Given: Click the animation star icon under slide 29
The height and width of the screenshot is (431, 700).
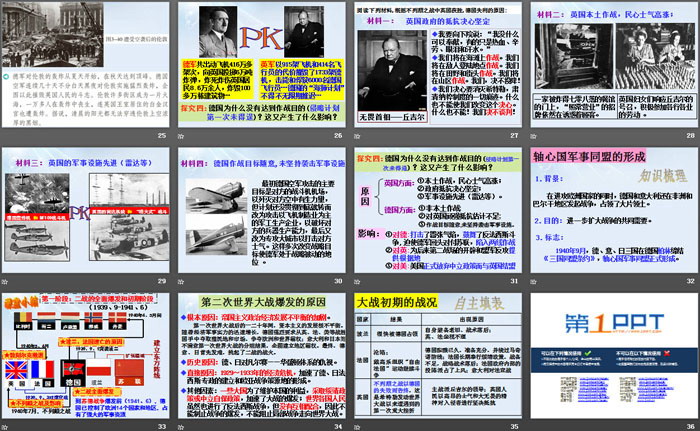Looking at the screenshot, I should tap(5, 282).
